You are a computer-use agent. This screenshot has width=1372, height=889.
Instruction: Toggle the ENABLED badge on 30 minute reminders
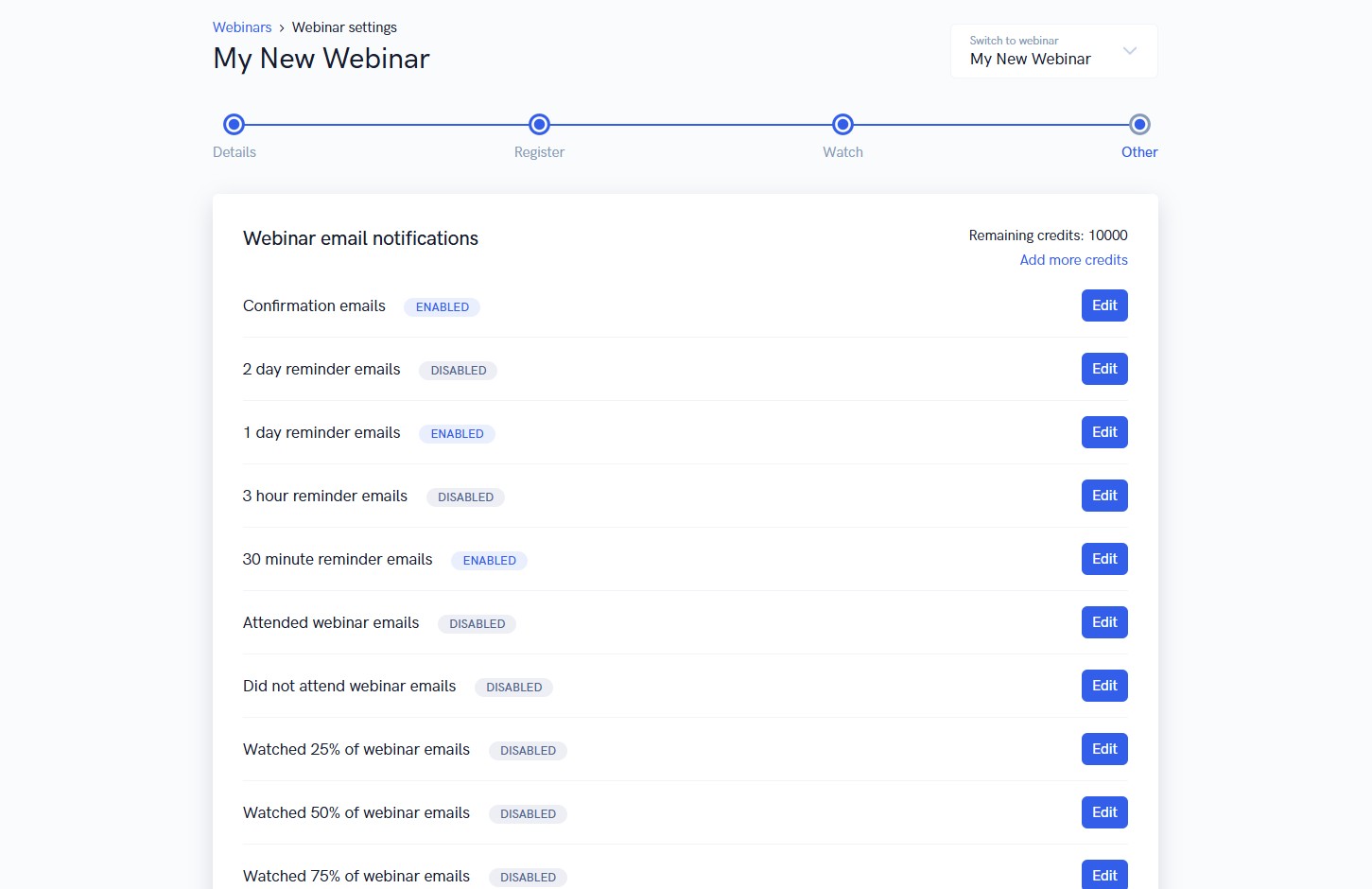[489, 560]
